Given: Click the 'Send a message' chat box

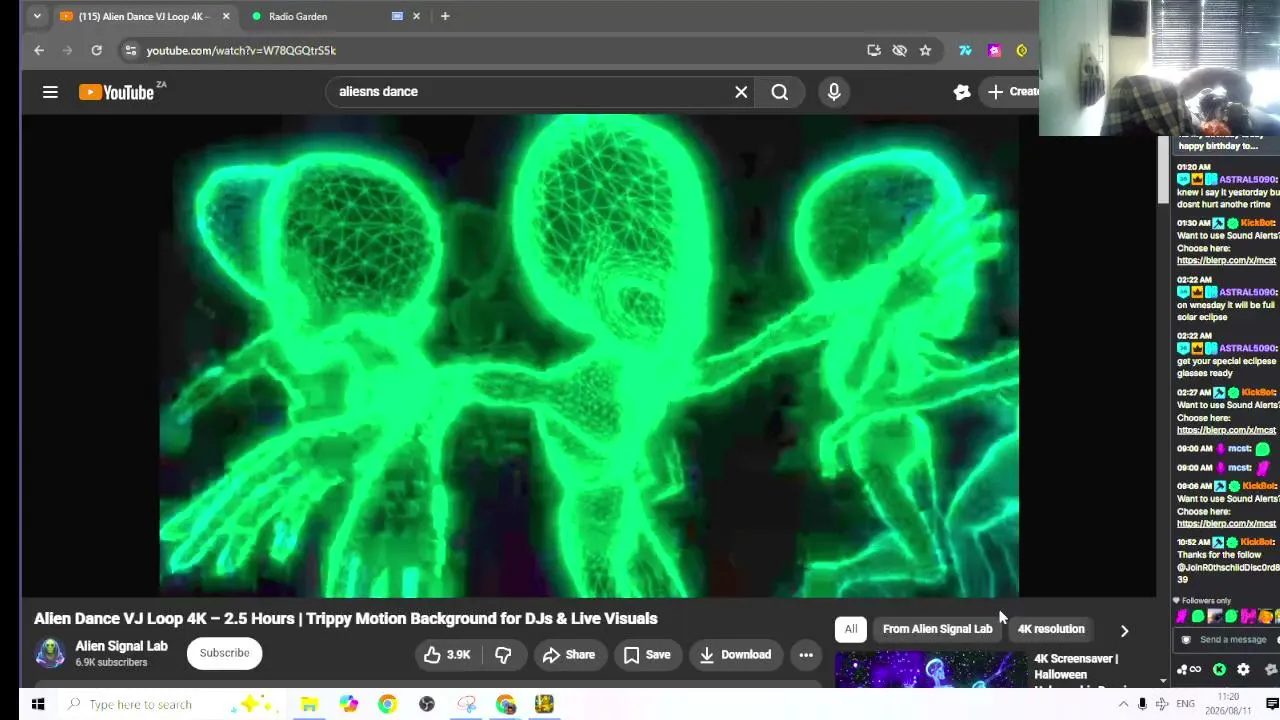Looking at the screenshot, I should click(x=1233, y=640).
